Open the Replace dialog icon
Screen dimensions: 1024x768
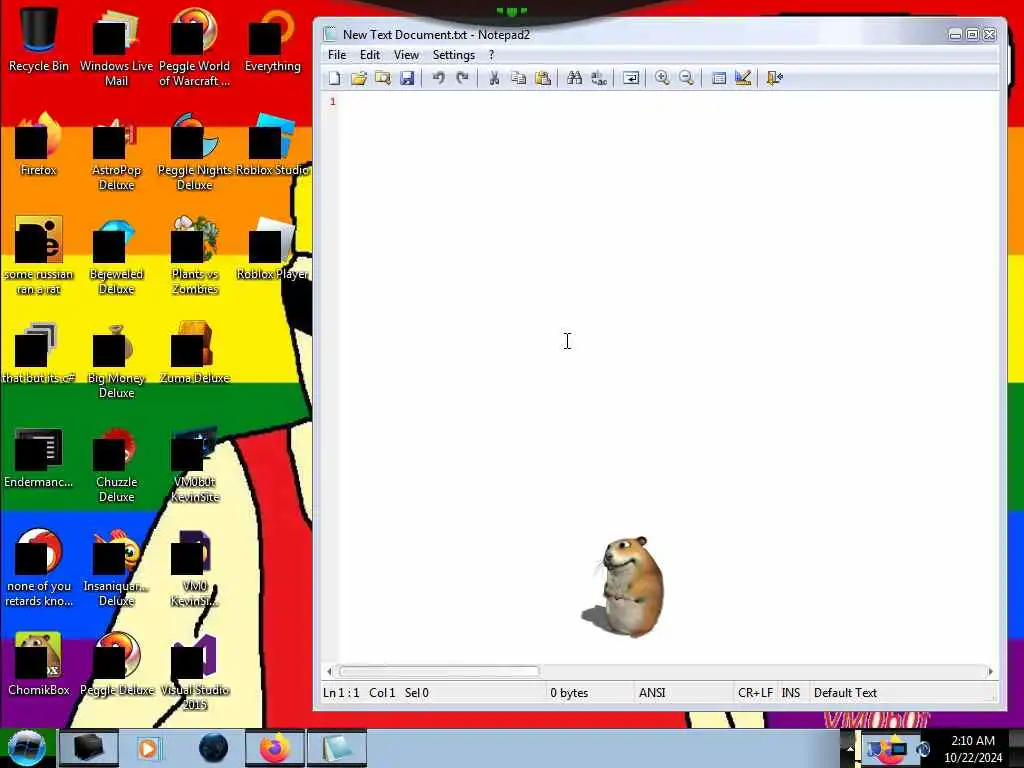(599, 78)
